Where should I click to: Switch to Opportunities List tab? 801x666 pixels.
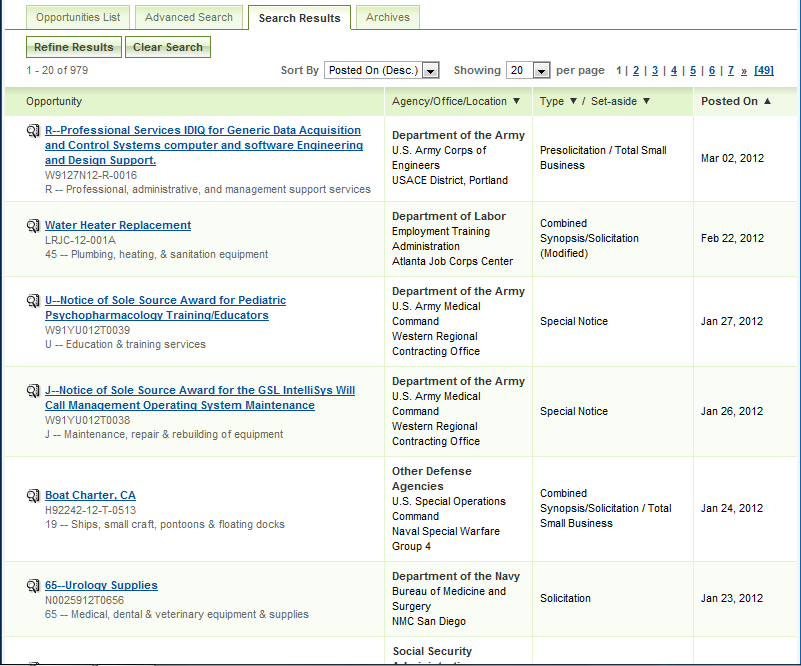(x=78, y=17)
